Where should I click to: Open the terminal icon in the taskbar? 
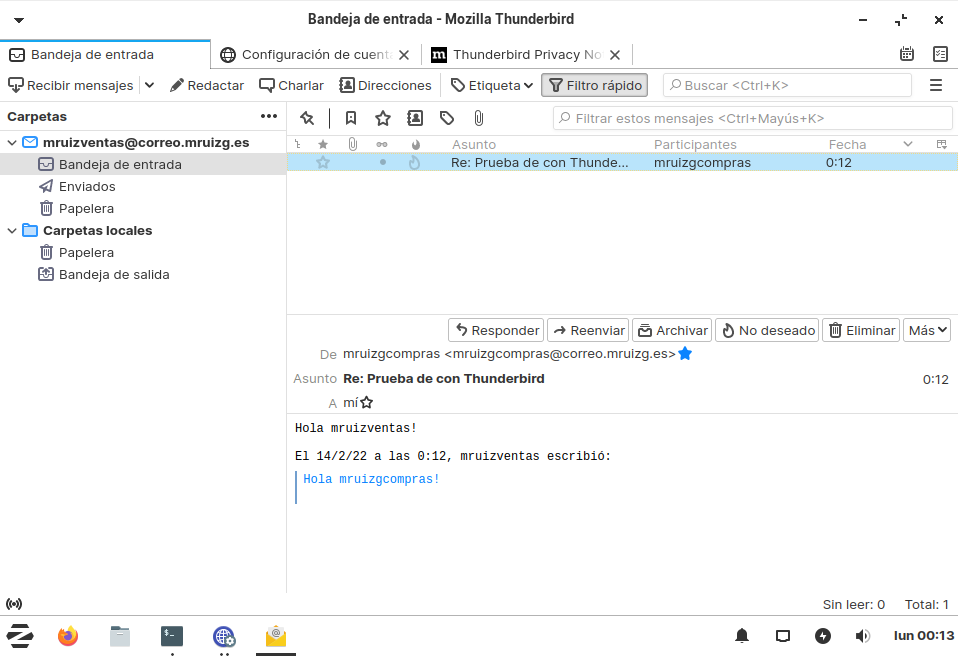point(172,636)
